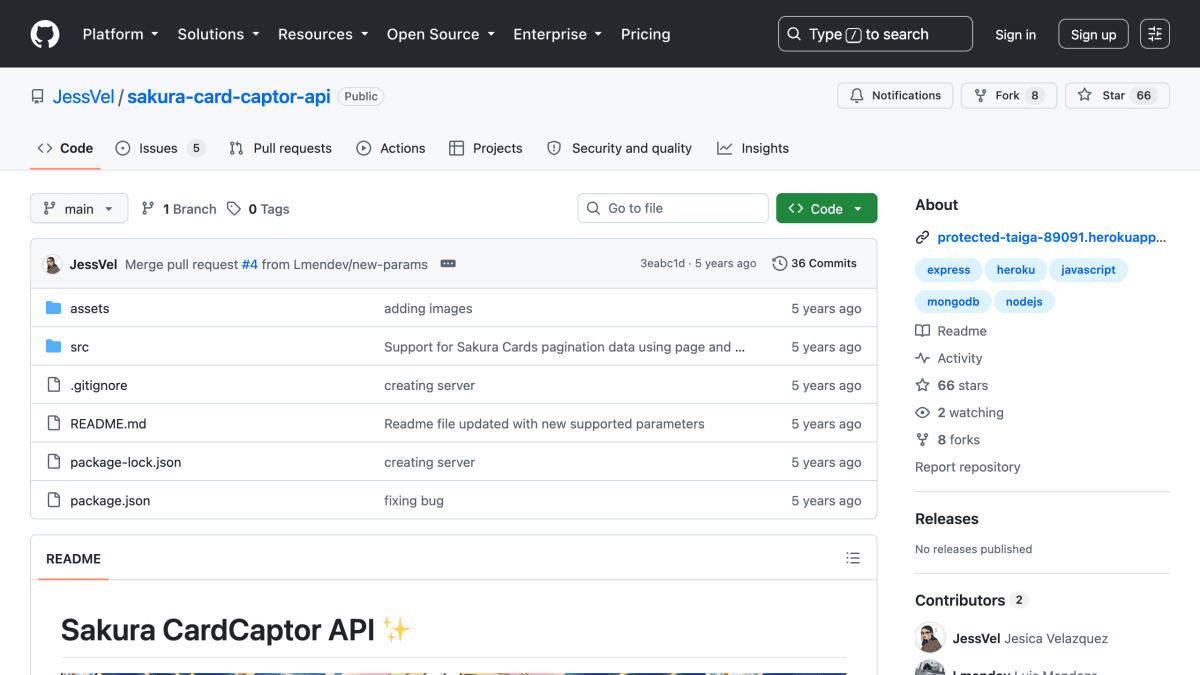Click the heroku topic tag
The image size is (1200, 675).
[x=1016, y=270]
